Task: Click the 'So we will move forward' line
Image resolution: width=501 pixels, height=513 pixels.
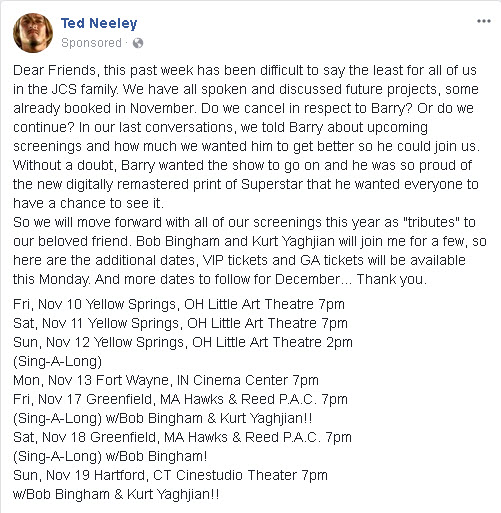Action: tap(244, 222)
